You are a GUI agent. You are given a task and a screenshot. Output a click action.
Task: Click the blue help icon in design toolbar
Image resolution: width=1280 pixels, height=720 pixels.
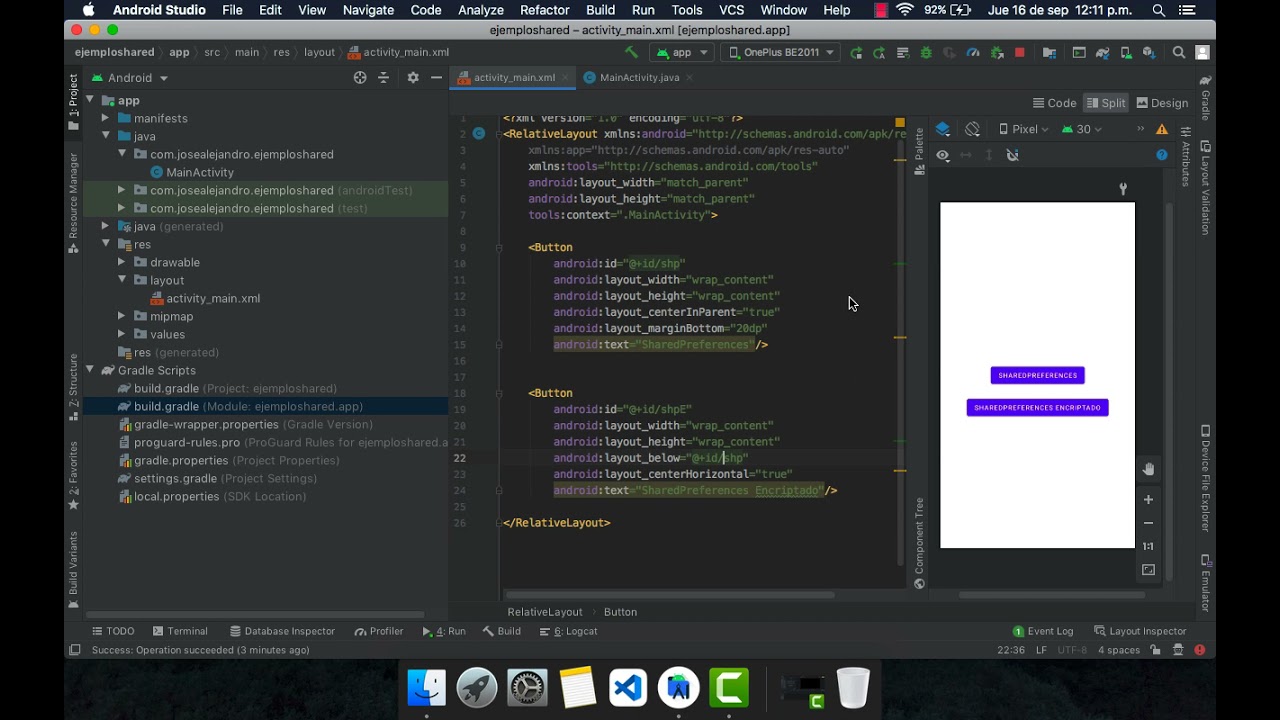click(1162, 155)
